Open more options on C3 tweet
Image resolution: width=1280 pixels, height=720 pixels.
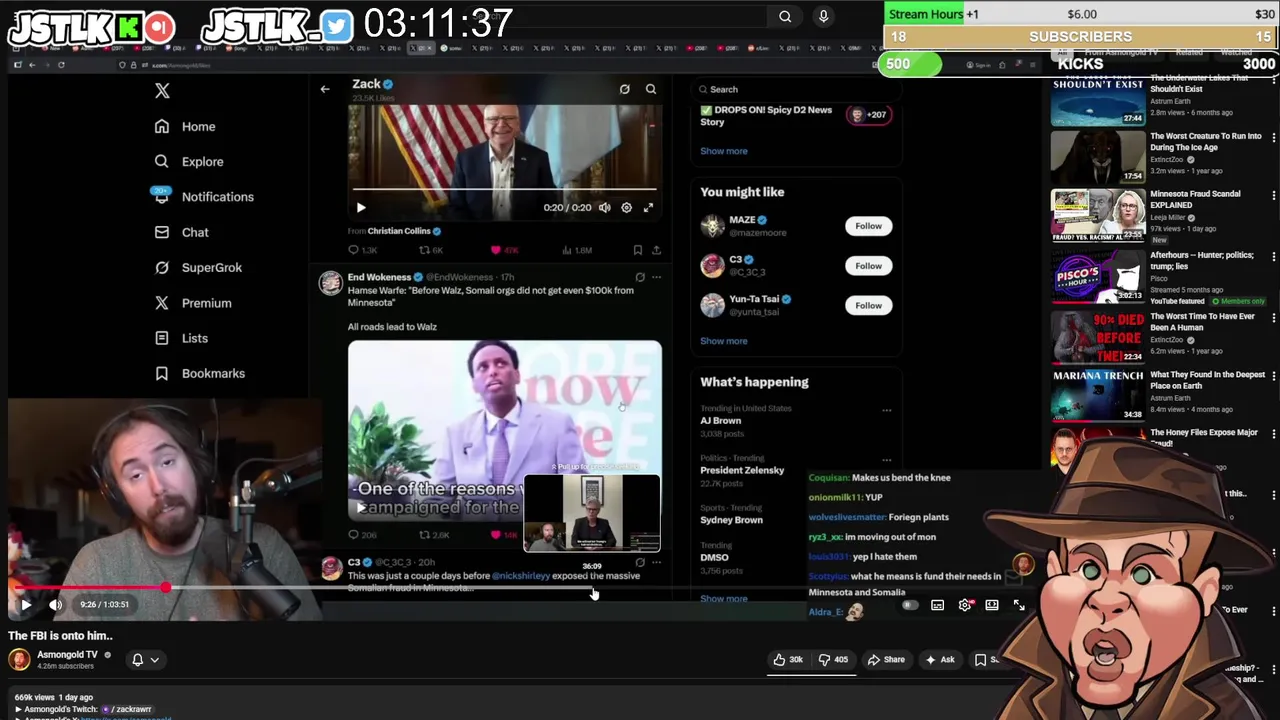point(656,562)
